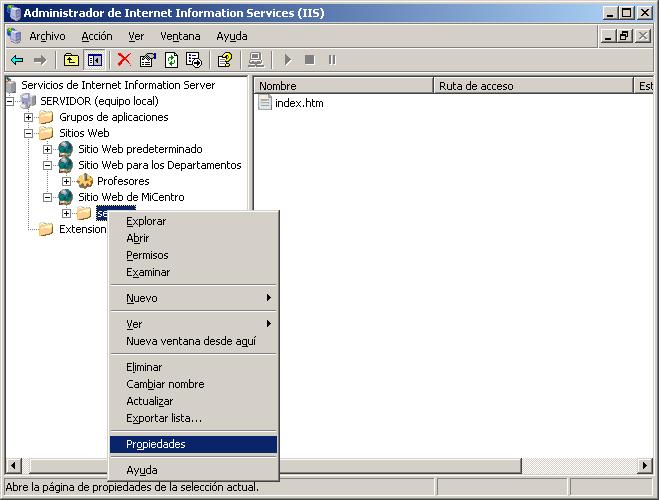Open the Ver menu in the menu bar
Image resolution: width=659 pixels, height=500 pixels.
[x=136, y=36]
